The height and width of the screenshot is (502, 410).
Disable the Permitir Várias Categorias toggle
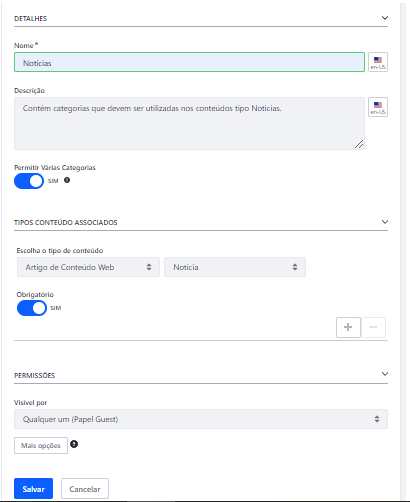pos(29,181)
